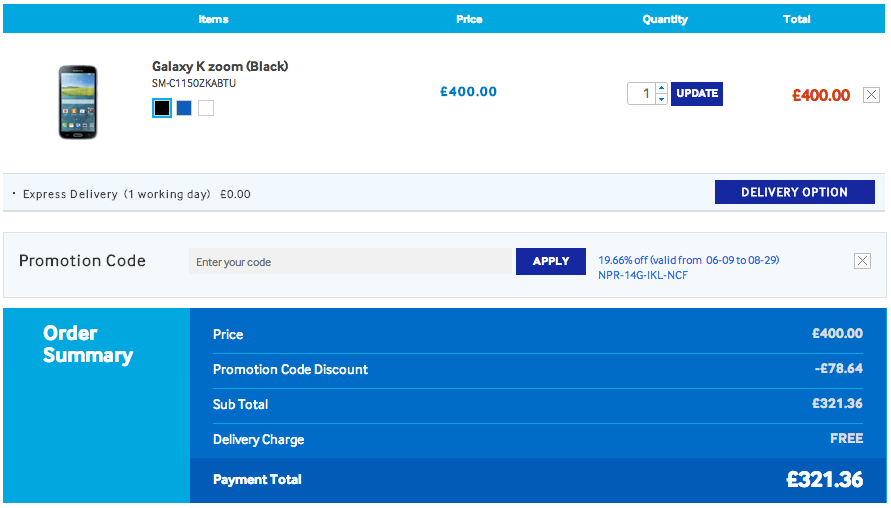Remove the applied promotion code
The height and width of the screenshot is (508, 891).
[862, 261]
